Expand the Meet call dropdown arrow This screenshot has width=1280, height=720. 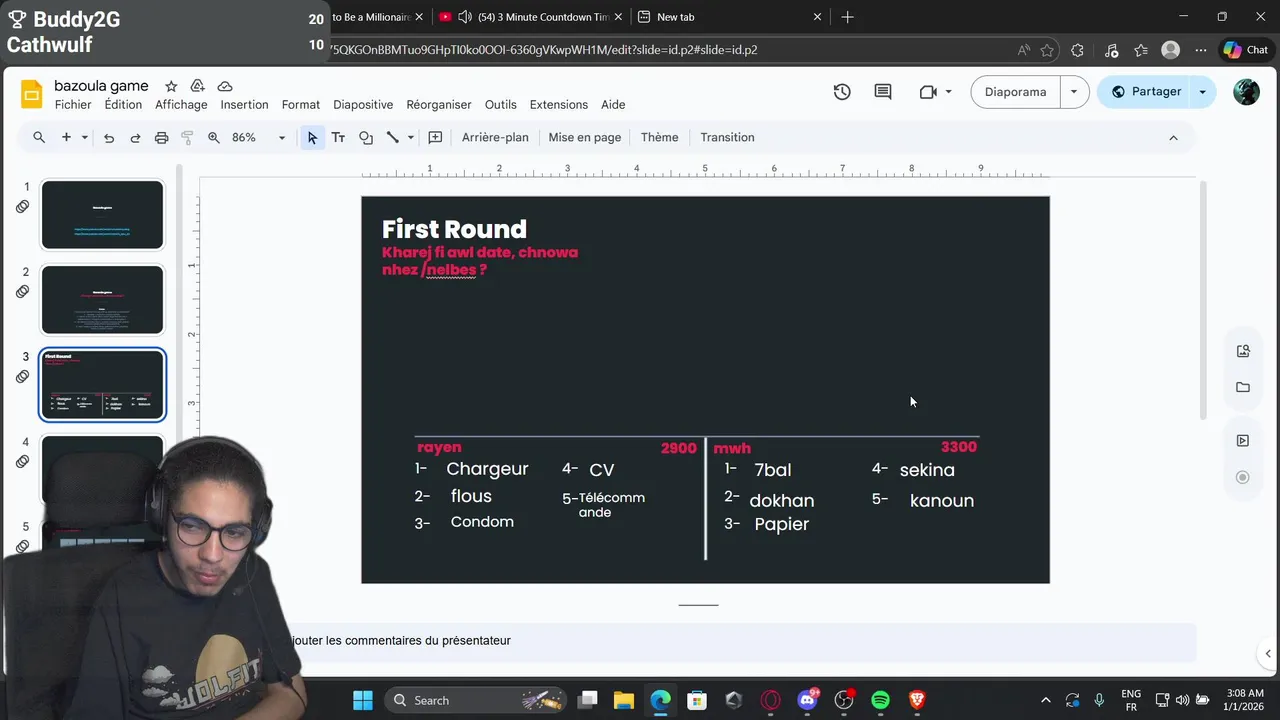point(948,91)
